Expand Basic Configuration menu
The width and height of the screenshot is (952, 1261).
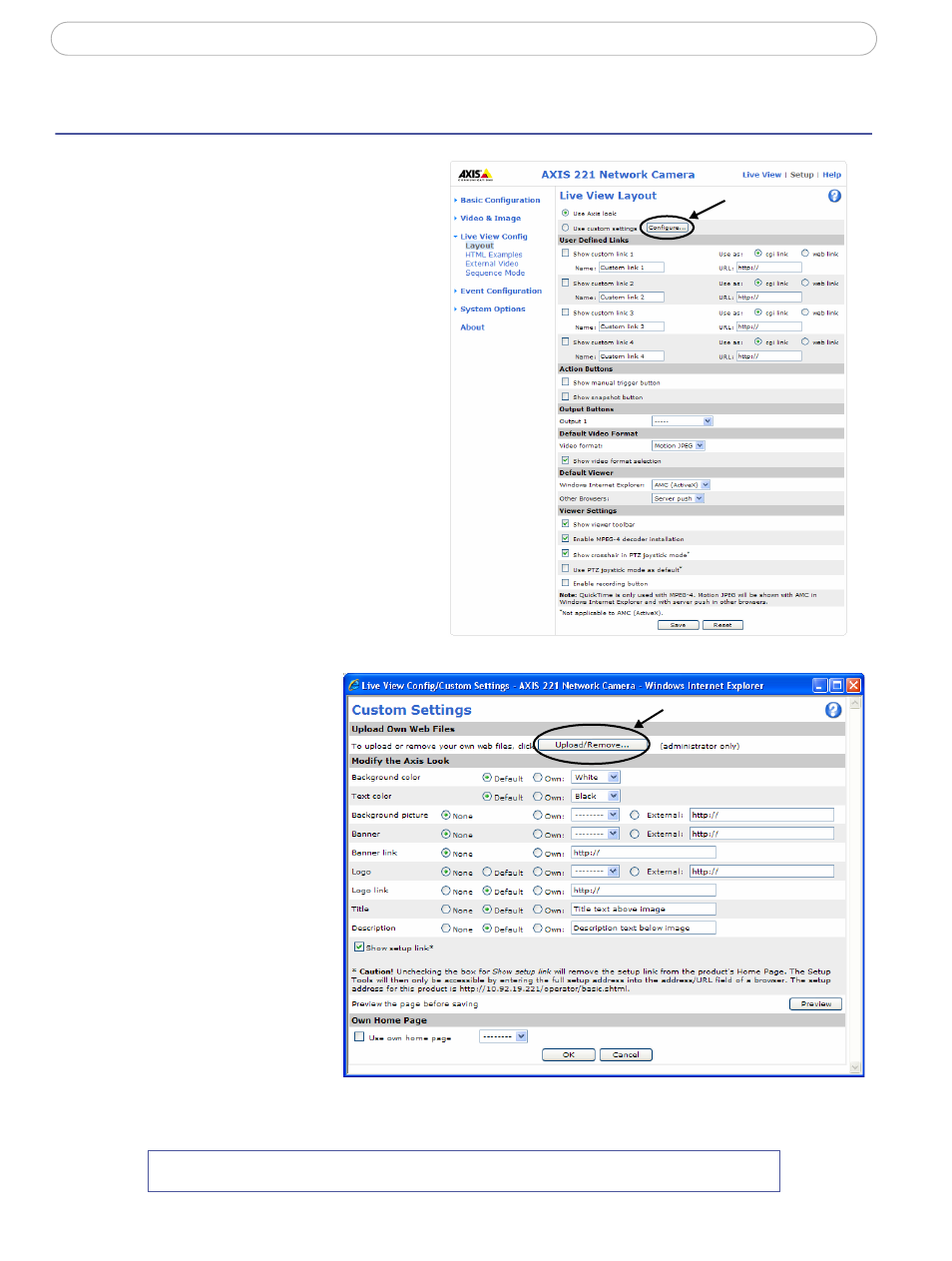pos(500,201)
